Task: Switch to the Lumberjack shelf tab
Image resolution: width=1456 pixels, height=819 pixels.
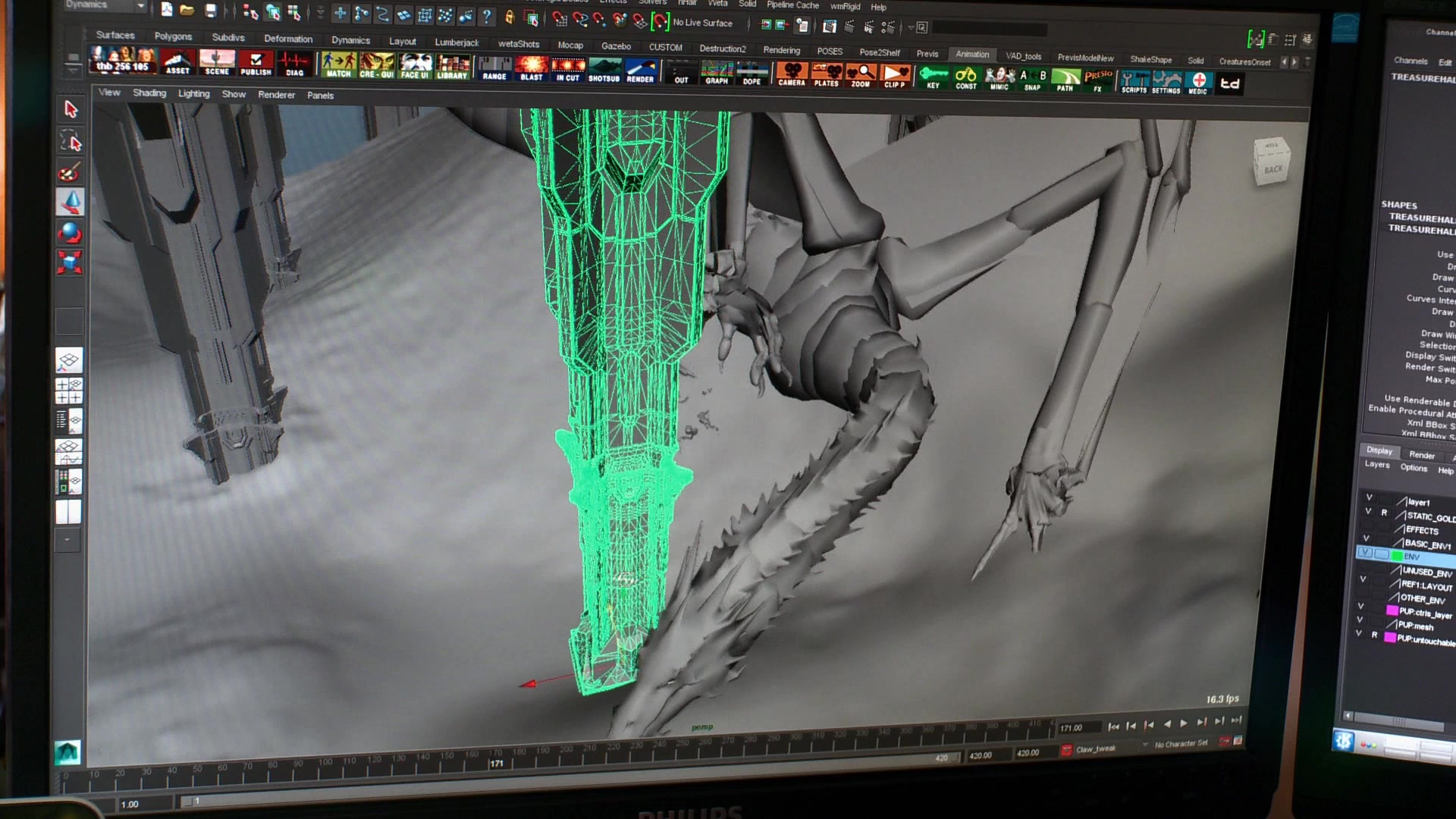Action: click(x=457, y=42)
